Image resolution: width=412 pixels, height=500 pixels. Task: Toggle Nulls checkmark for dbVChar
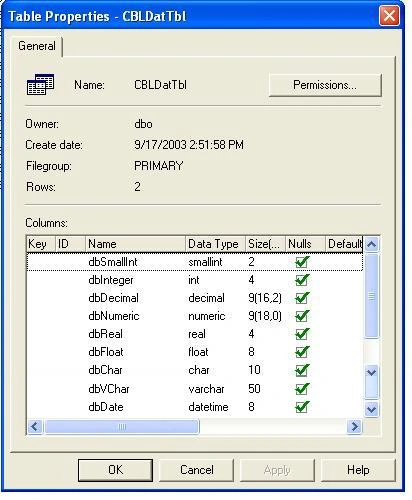click(x=302, y=389)
